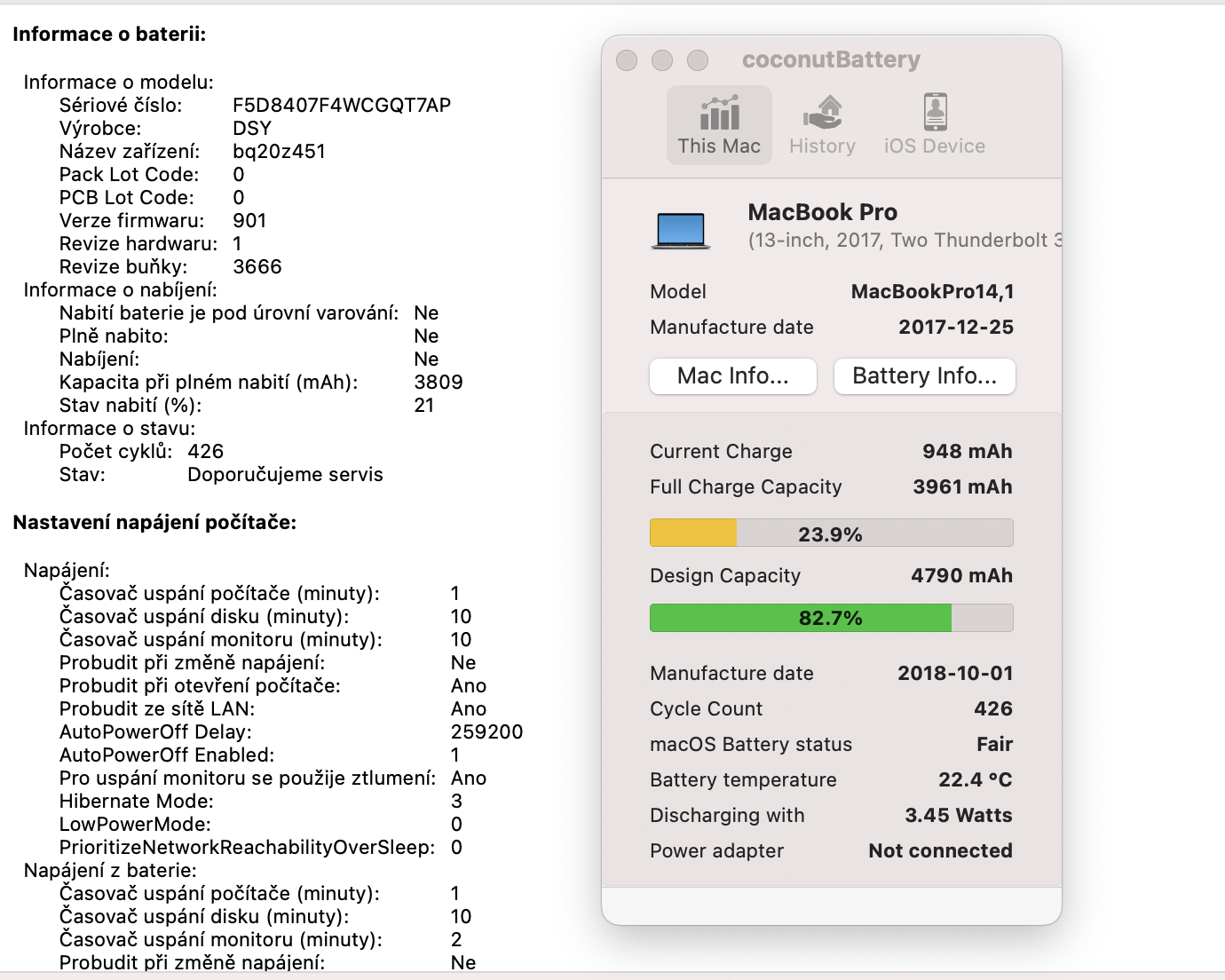Click the 'Informace o baterii:' heading
This screenshot has height=980, width=1225.
(x=109, y=35)
